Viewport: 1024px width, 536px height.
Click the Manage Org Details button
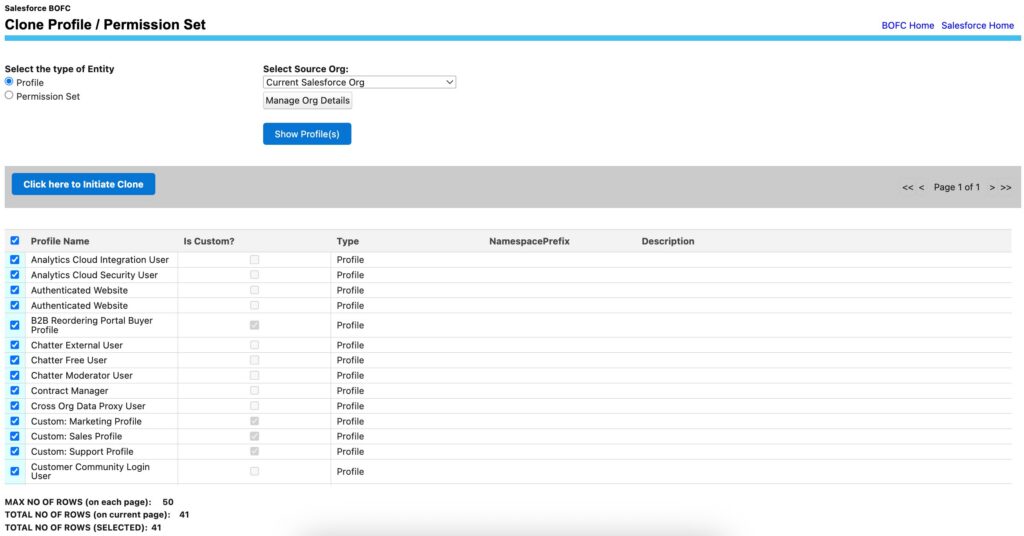(x=307, y=101)
